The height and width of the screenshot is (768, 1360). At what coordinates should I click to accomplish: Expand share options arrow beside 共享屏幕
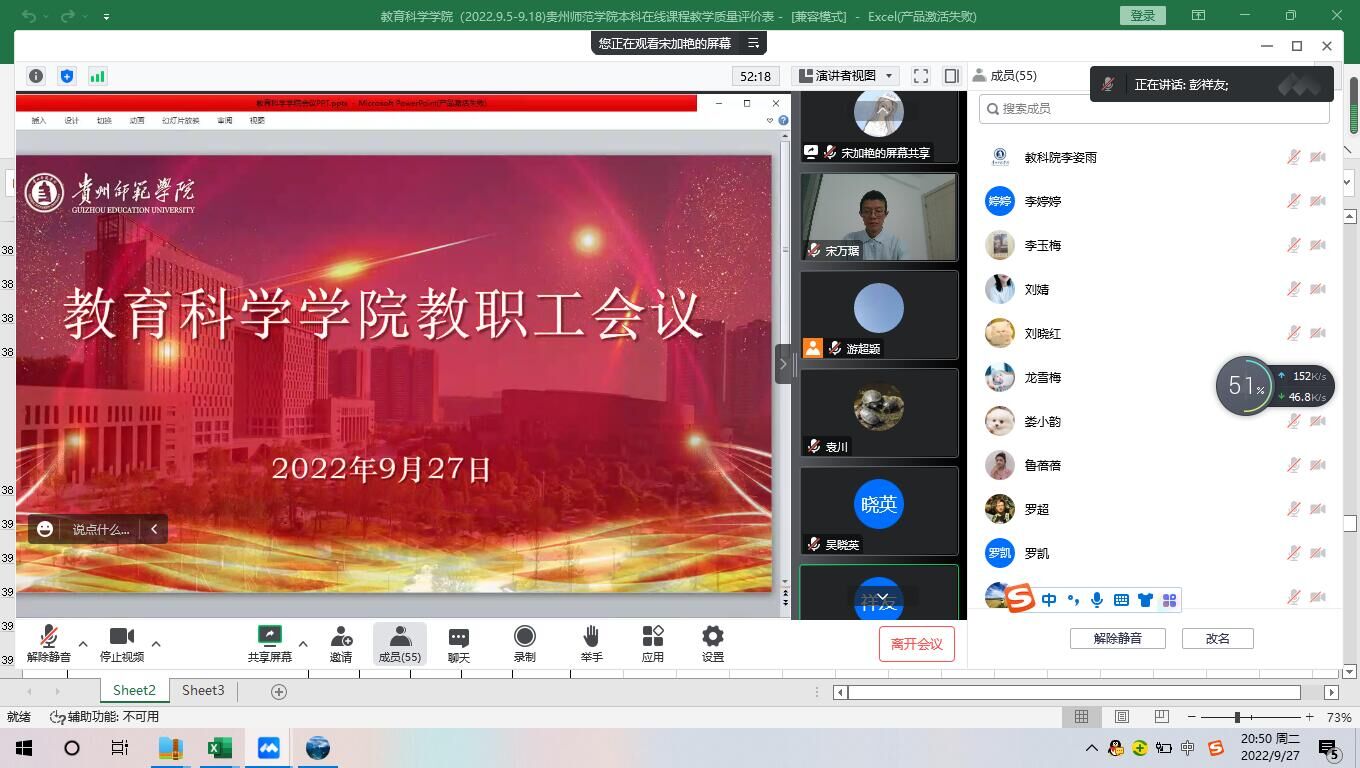coord(303,643)
